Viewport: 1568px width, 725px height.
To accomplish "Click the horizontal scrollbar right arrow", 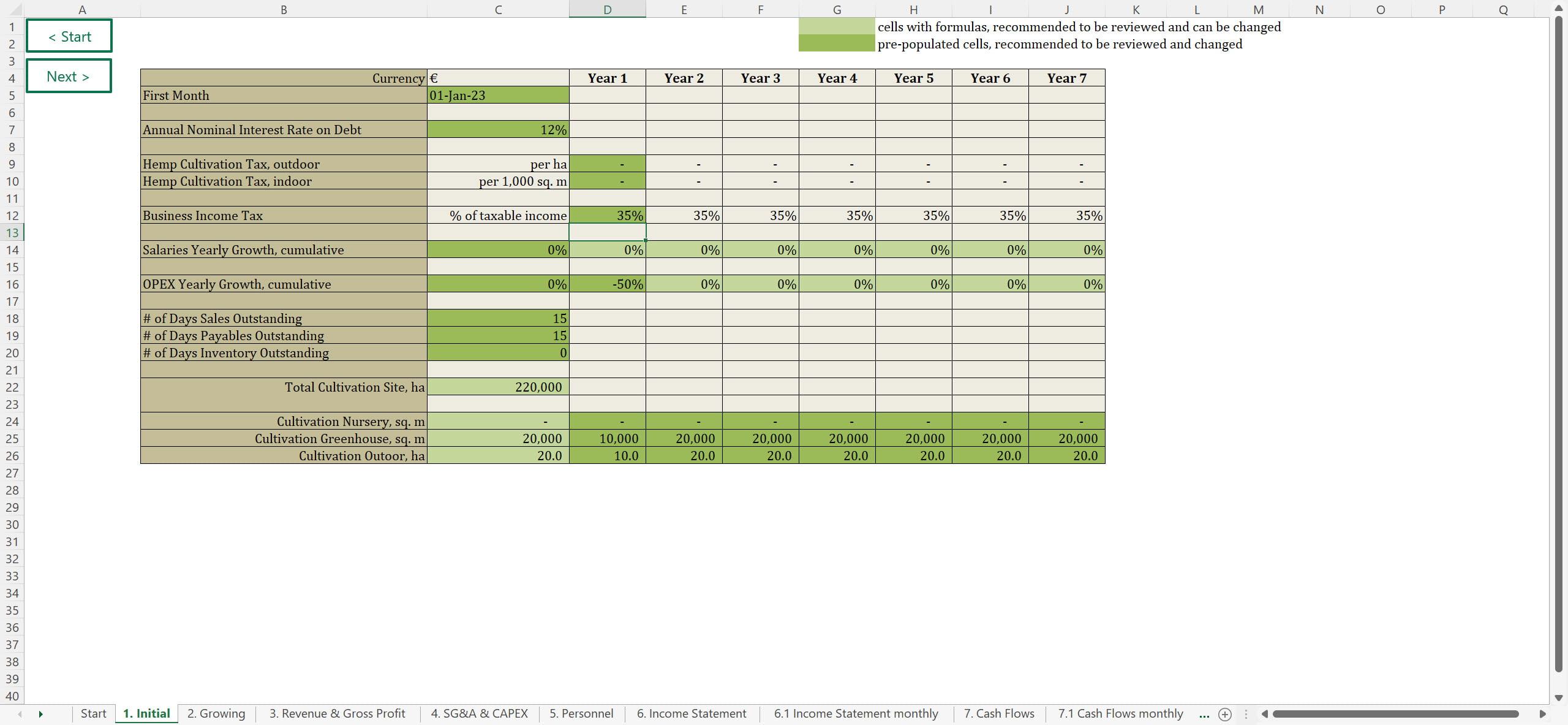I will (x=1542, y=714).
